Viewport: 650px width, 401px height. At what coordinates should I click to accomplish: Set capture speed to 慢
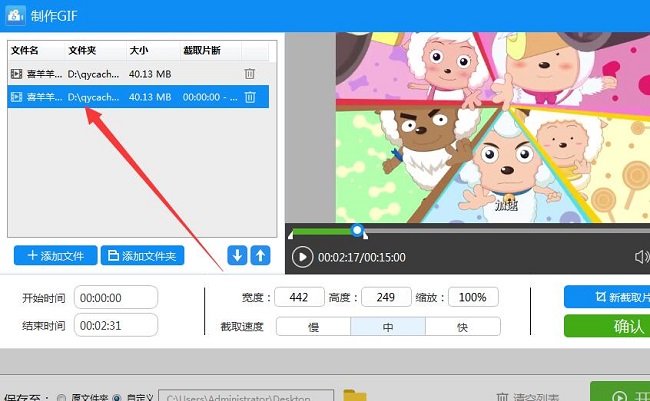pyautogui.click(x=313, y=327)
